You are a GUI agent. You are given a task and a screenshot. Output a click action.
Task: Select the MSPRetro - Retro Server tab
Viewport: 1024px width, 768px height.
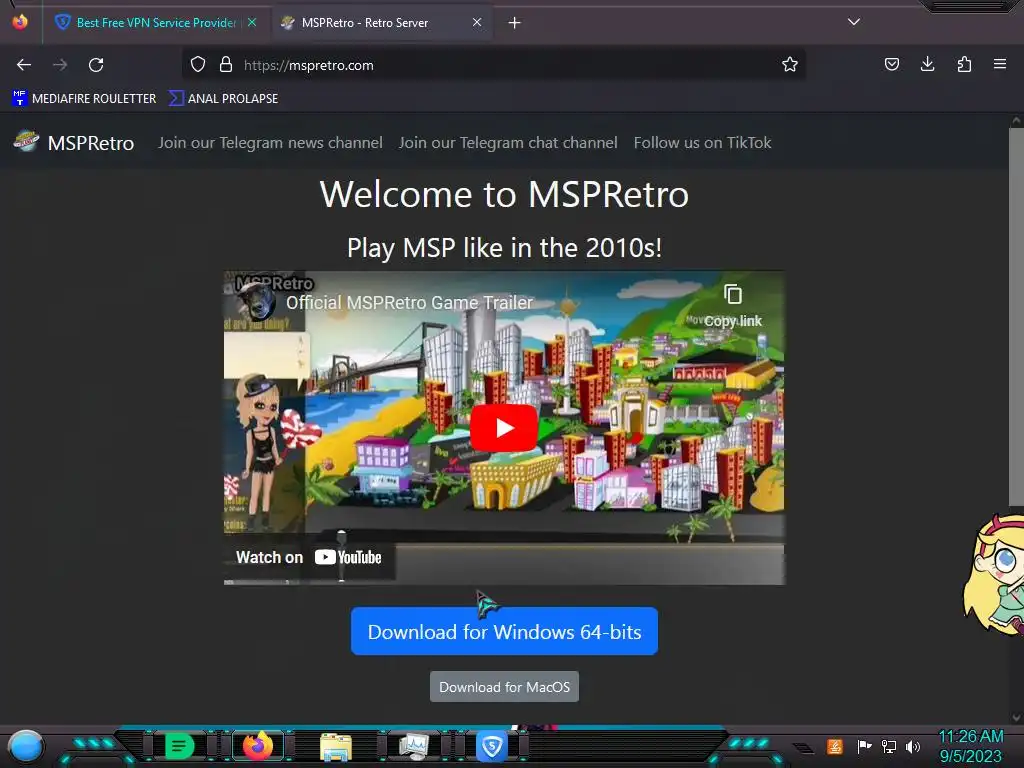point(382,23)
